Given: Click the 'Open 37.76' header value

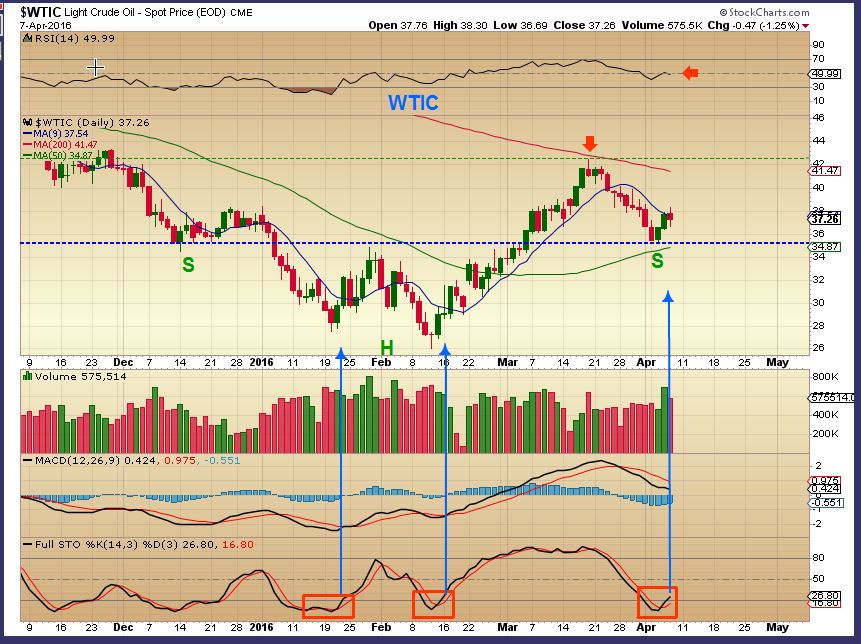Looking at the screenshot, I should (x=398, y=25).
